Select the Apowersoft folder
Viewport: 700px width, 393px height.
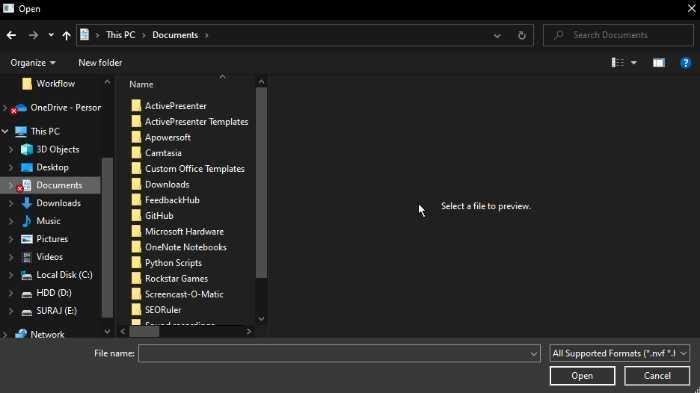tap(167, 137)
